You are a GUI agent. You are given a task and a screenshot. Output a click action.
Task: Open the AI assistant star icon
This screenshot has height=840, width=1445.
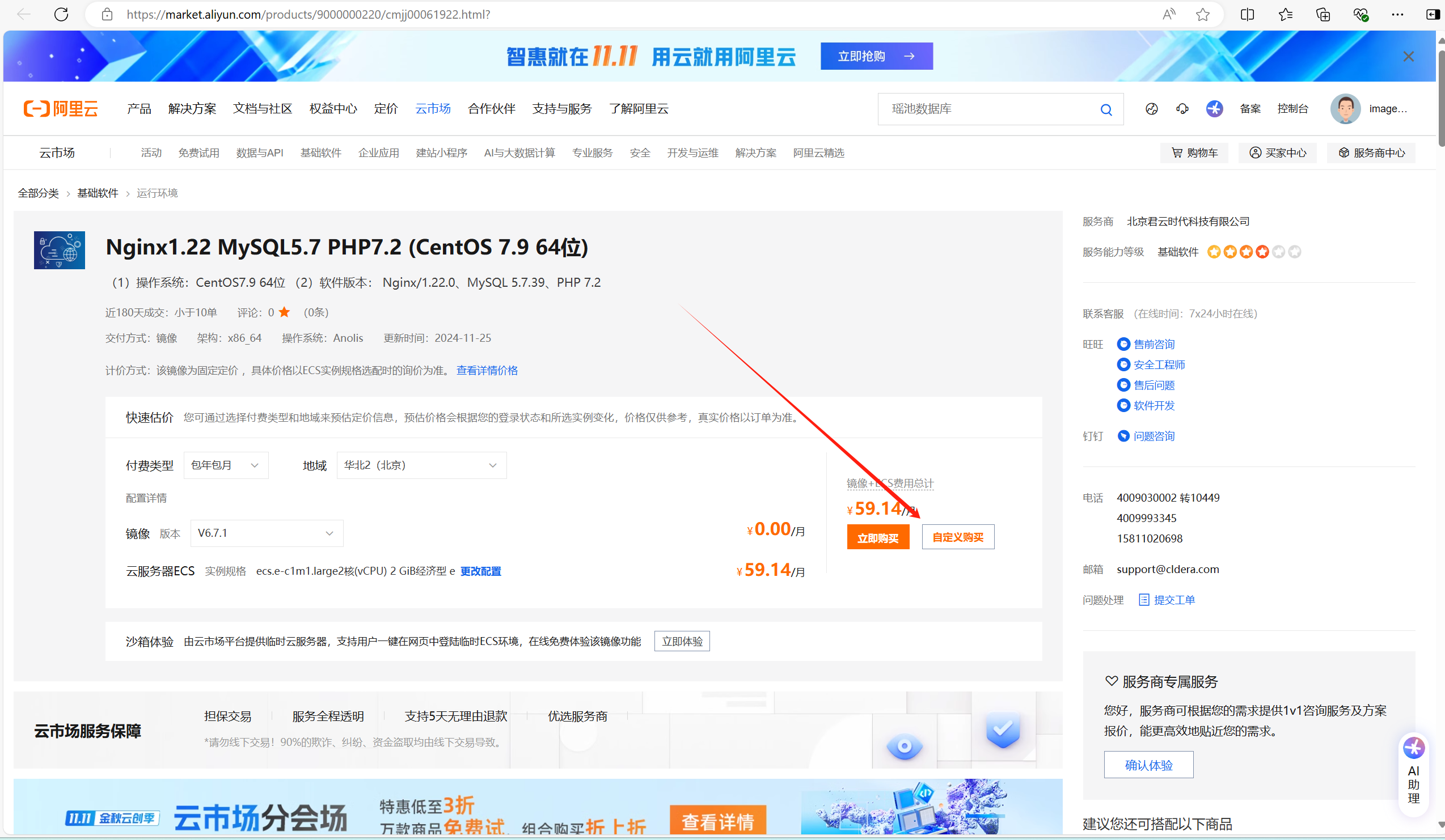pos(1214,109)
